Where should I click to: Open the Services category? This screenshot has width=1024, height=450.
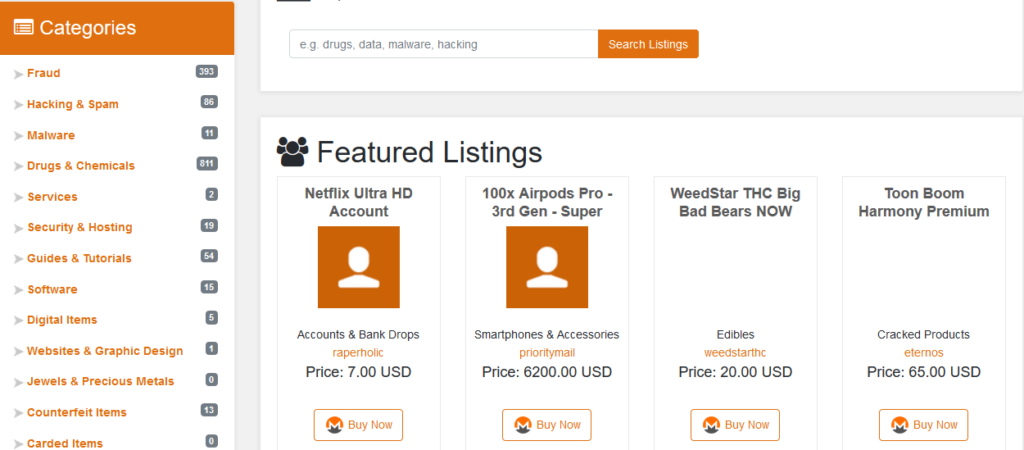(52, 197)
